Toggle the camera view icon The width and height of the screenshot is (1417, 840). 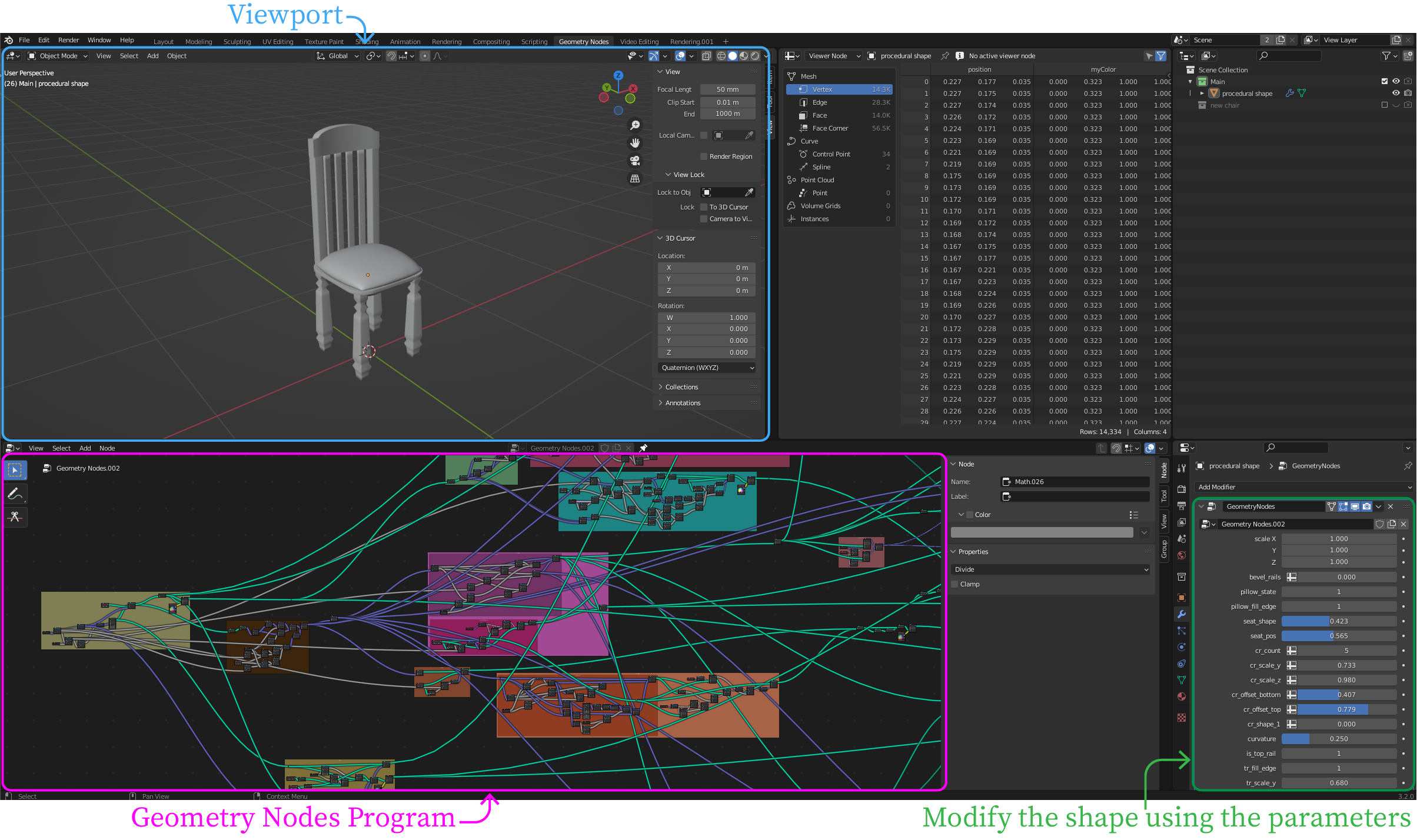click(x=635, y=161)
